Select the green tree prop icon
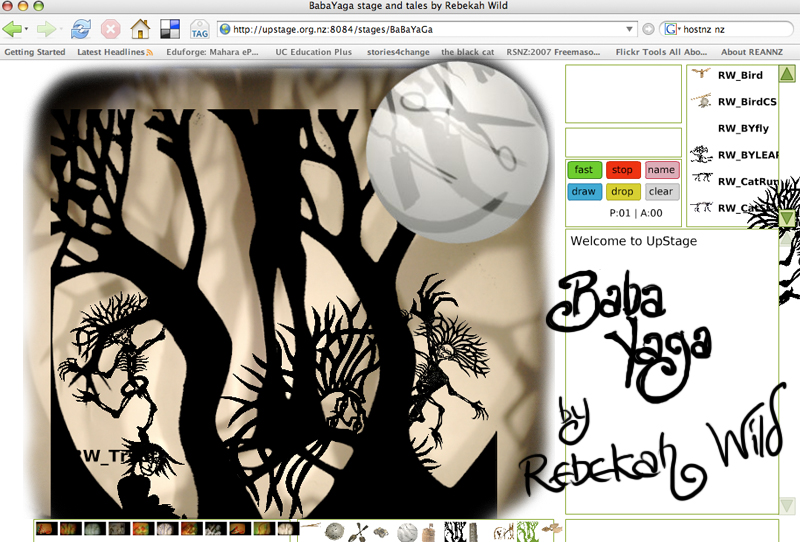The height and width of the screenshot is (542, 800). [528, 532]
